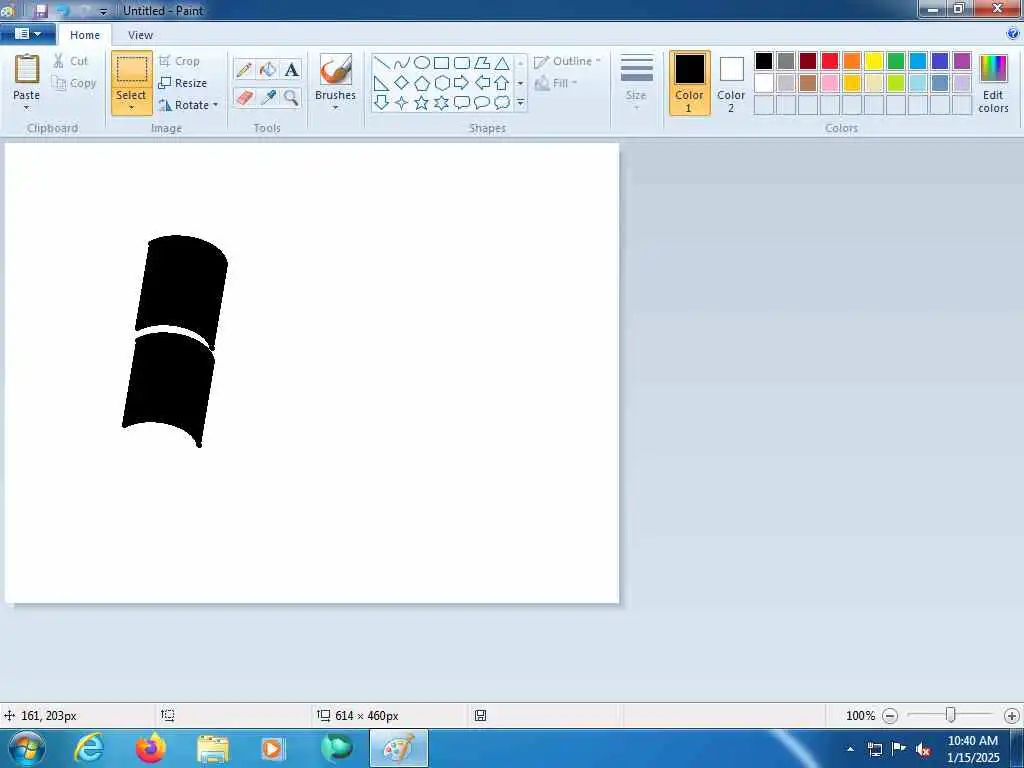The width and height of the screenshot is (1024, 768).
Task: Expand the Brushes dropdown arrow
Action: [x=336, y=108]
